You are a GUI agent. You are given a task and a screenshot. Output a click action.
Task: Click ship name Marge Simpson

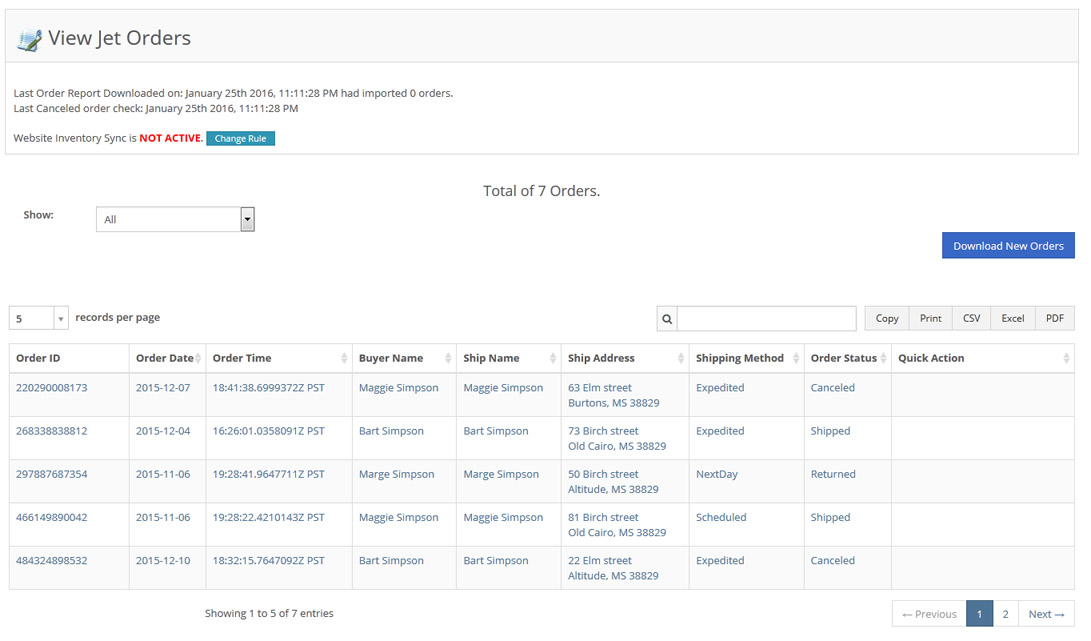[501, 474]
